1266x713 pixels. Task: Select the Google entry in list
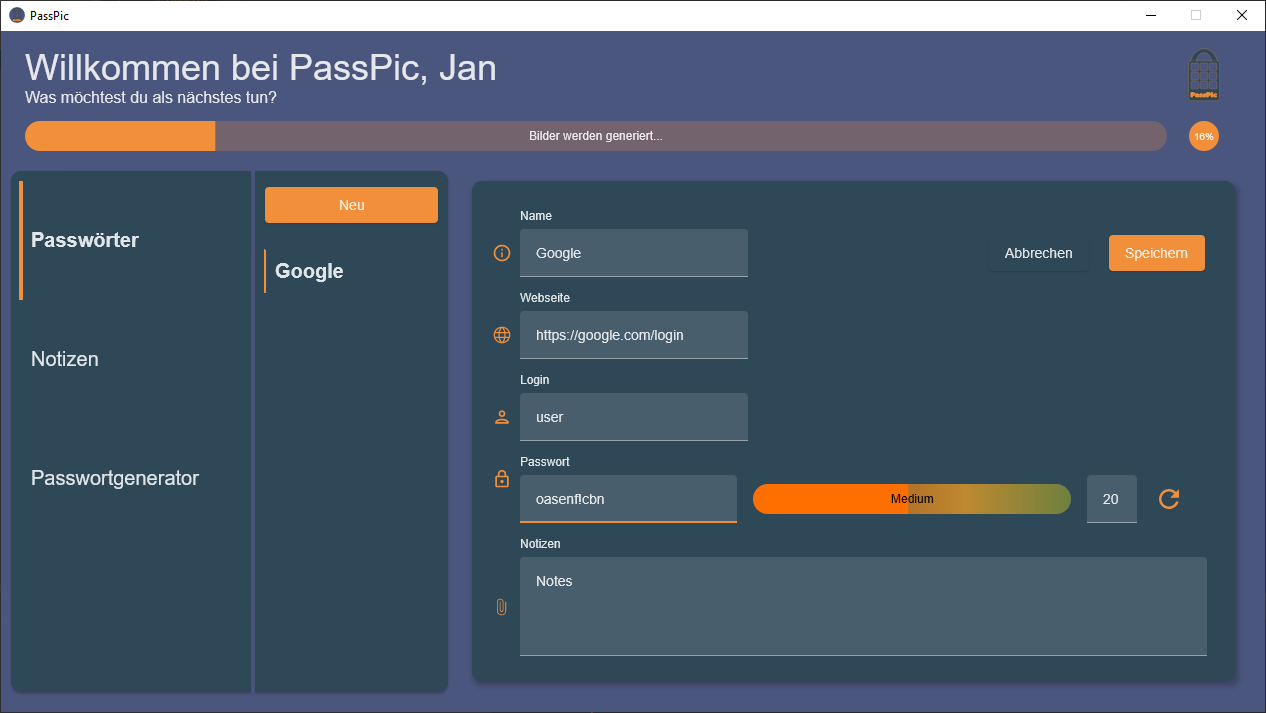point(351,271)
